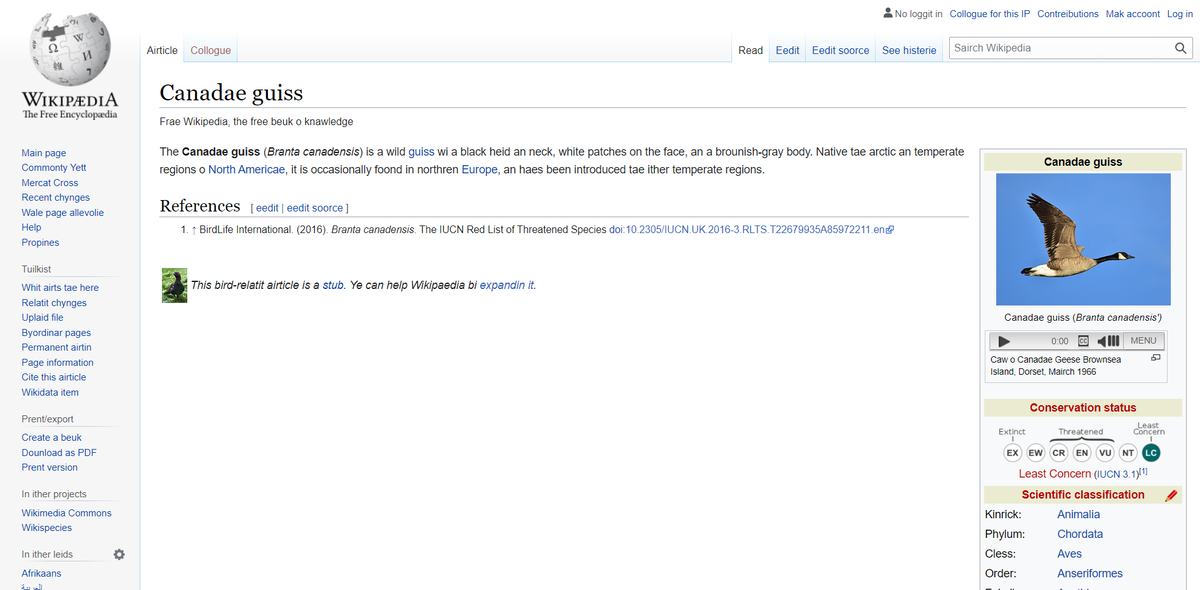Toggle closed captions on audio player

(1083, 341)
